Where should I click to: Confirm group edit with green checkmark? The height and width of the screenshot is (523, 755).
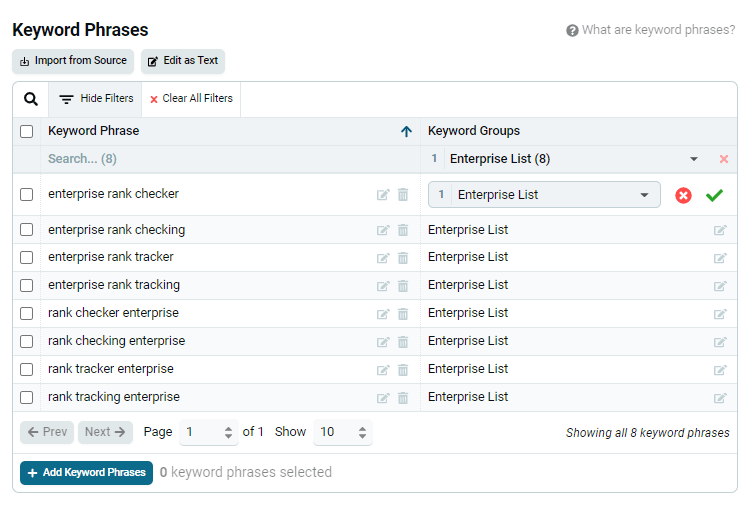715,195
